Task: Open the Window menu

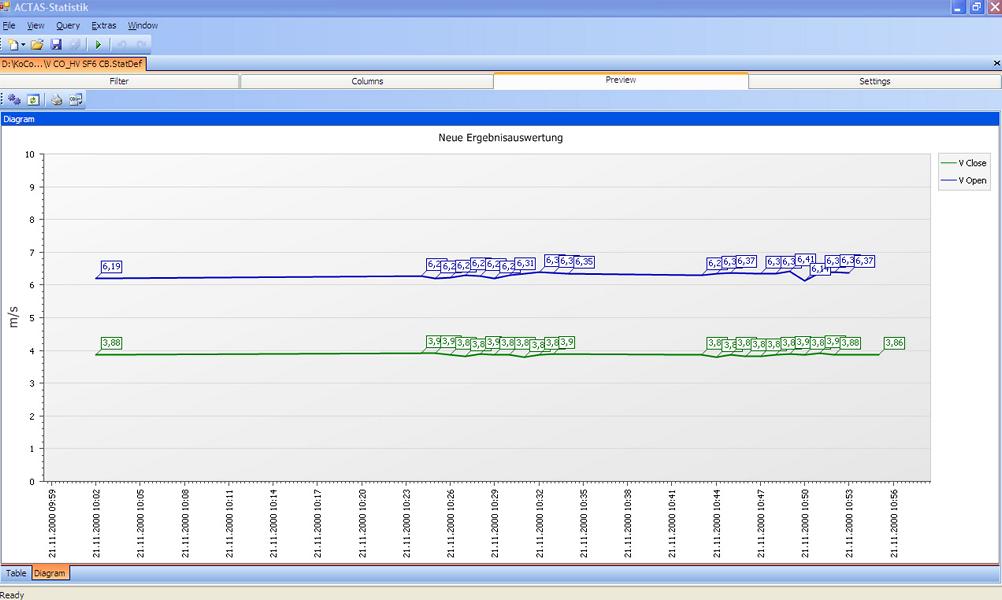Action: 143,26
